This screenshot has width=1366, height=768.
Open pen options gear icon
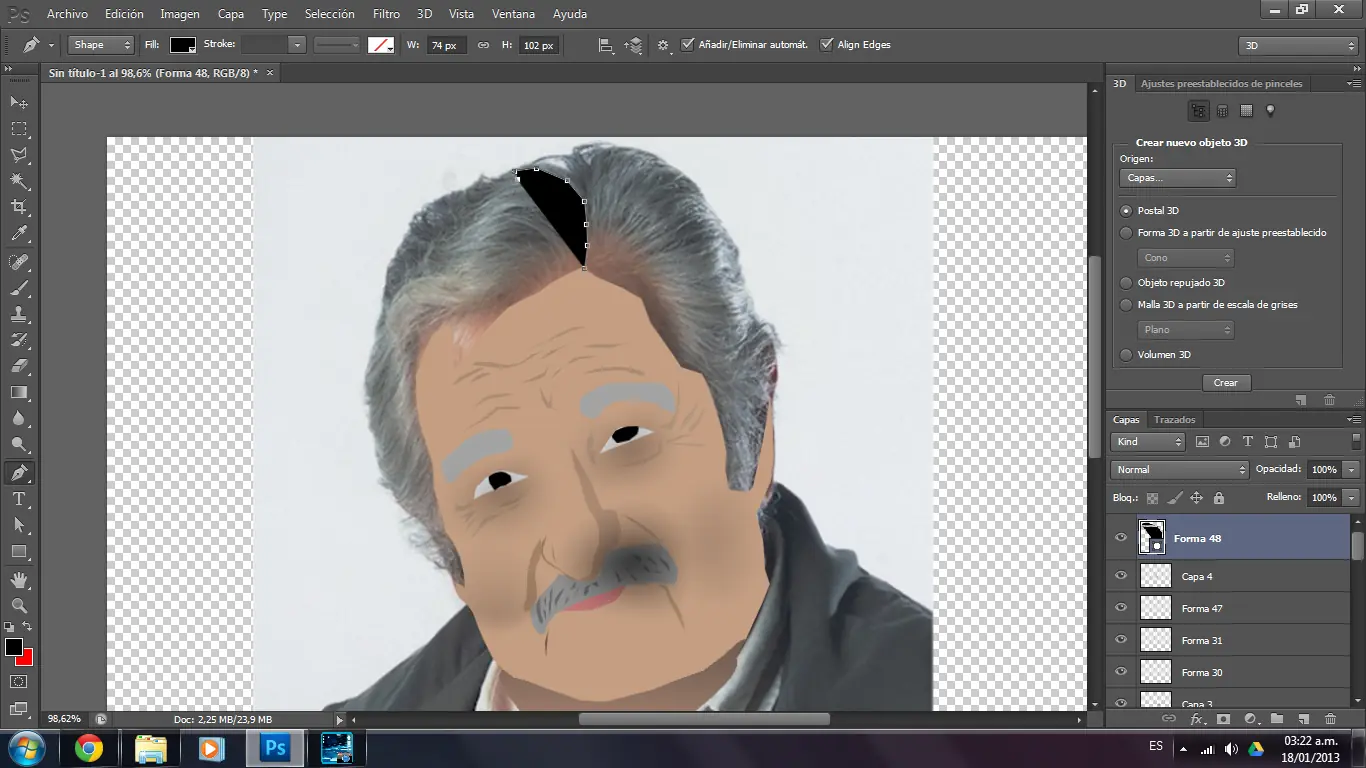(x=663, y=45)
